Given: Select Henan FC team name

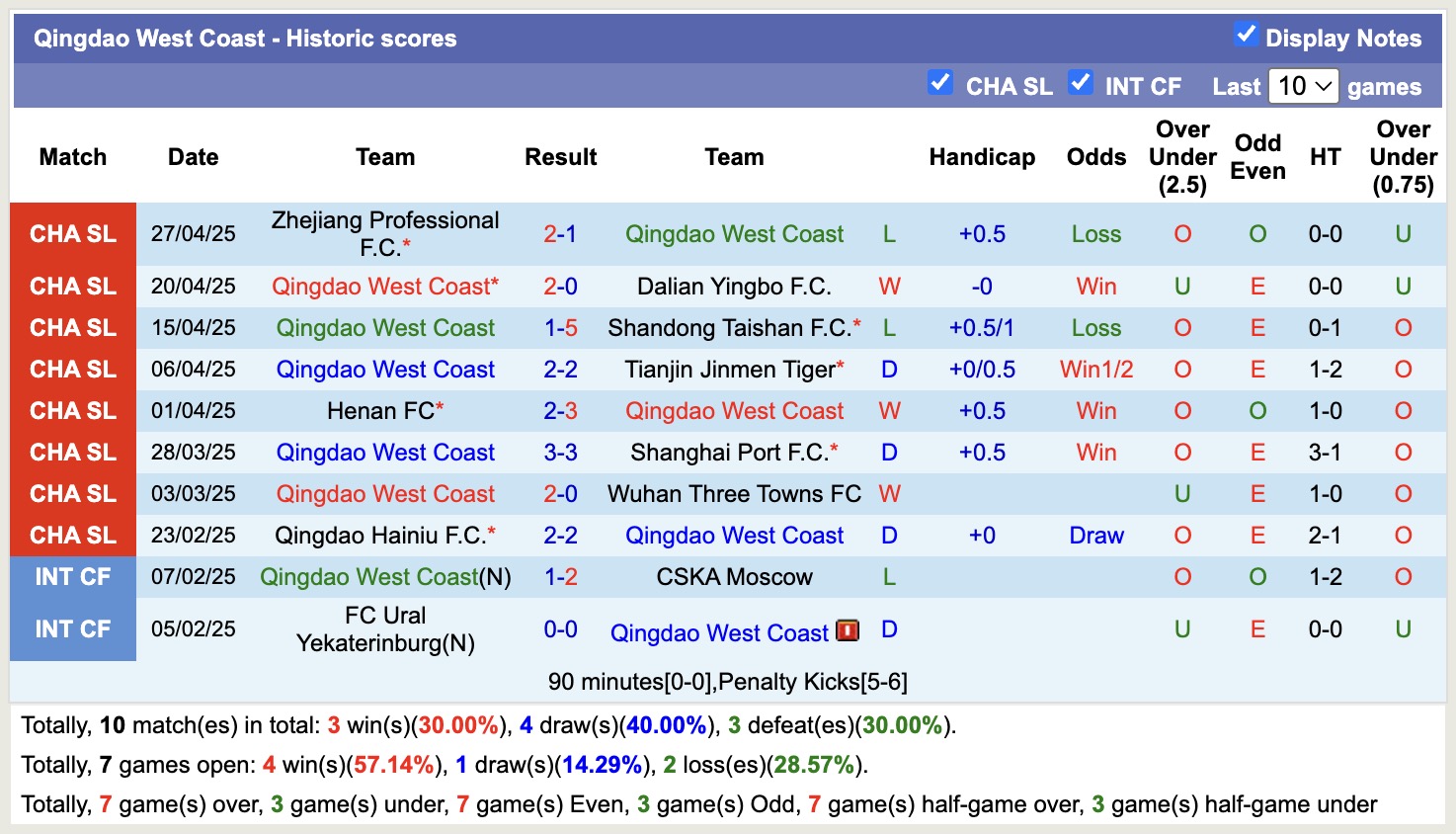Looking at the screenshot, I should tap(380, 411).
